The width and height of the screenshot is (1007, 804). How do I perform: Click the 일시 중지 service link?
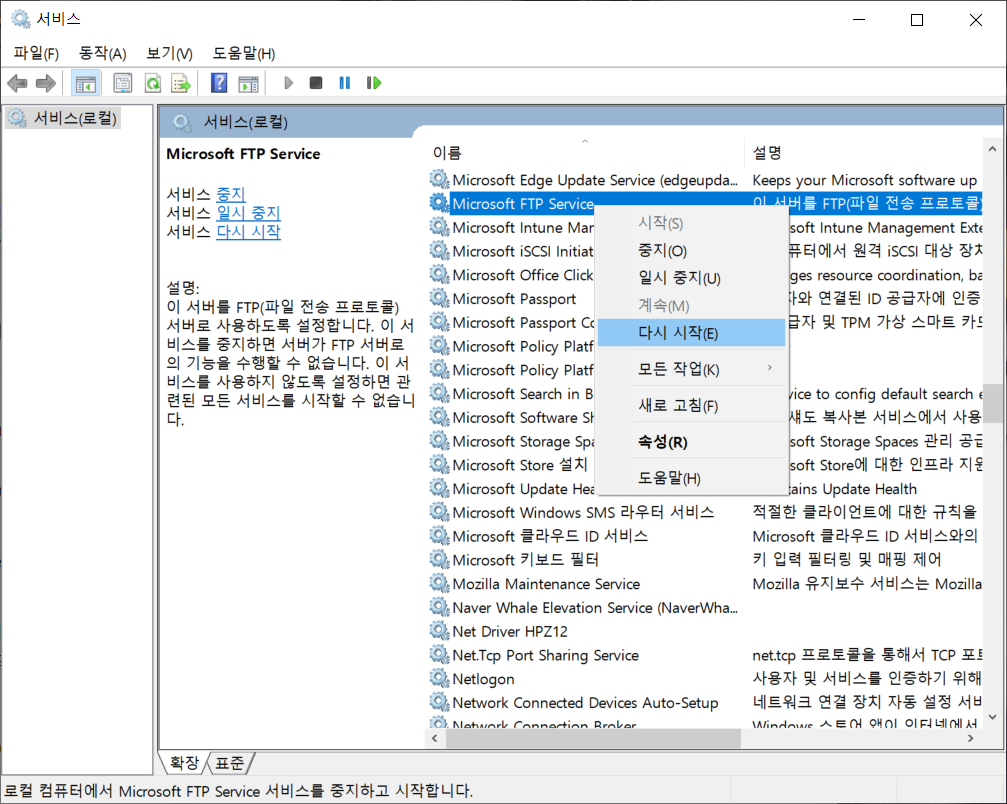(x=248, y=213)
